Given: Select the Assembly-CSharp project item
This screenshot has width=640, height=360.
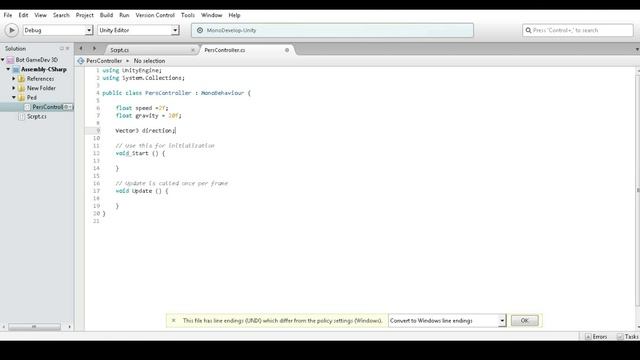Looking at the screenshot, I should click(44, 69).
